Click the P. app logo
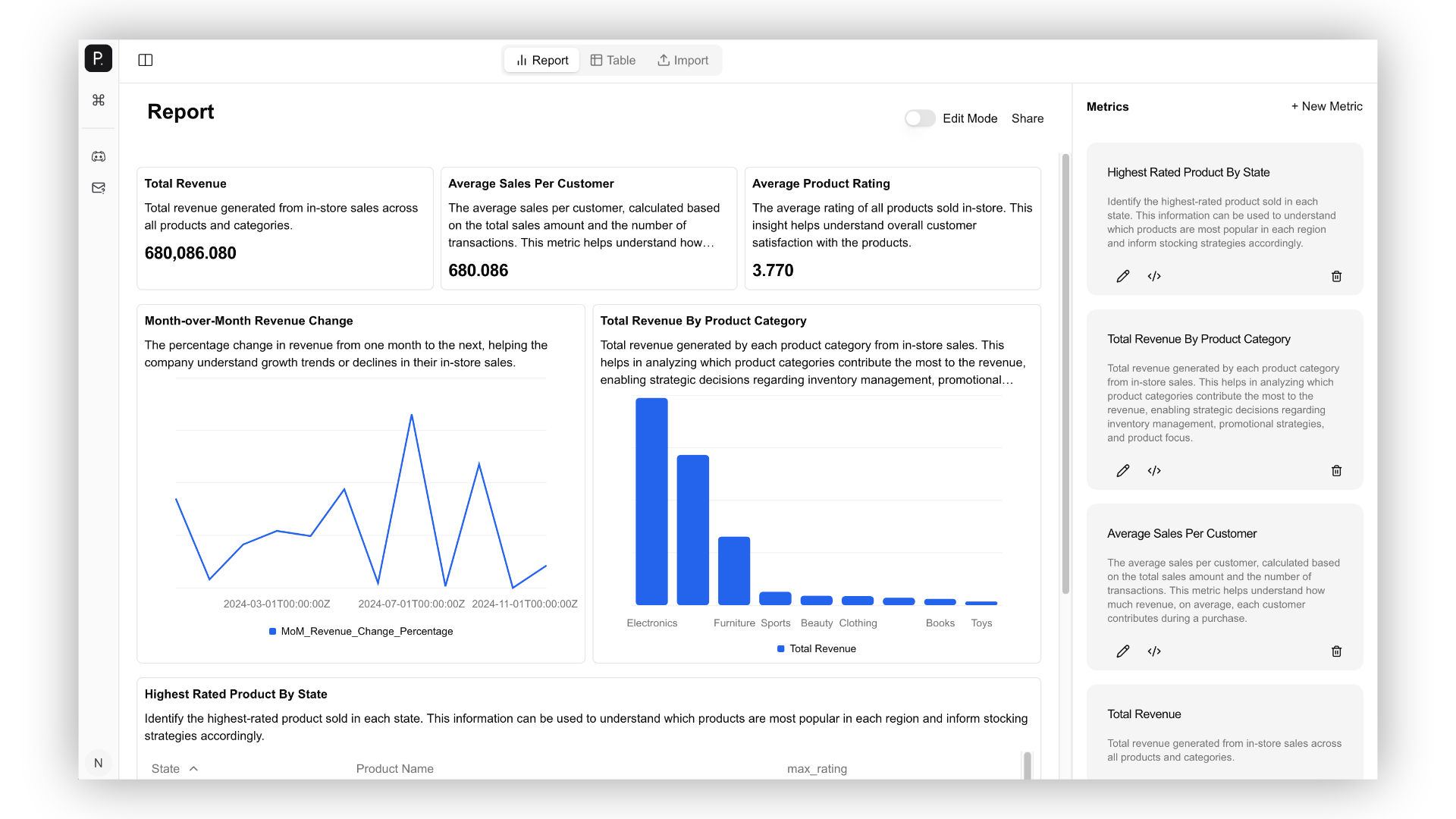This screenshot has height=819, width=1456. (99, 58)
